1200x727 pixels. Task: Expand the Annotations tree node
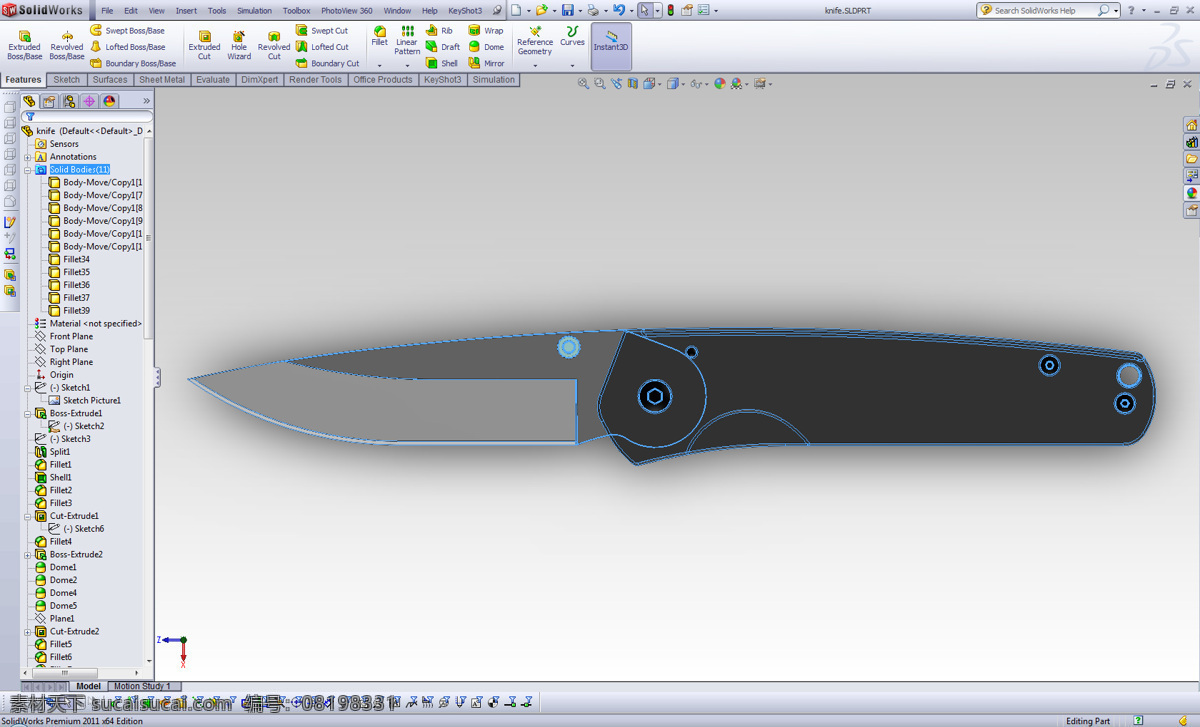pos(28,157)
